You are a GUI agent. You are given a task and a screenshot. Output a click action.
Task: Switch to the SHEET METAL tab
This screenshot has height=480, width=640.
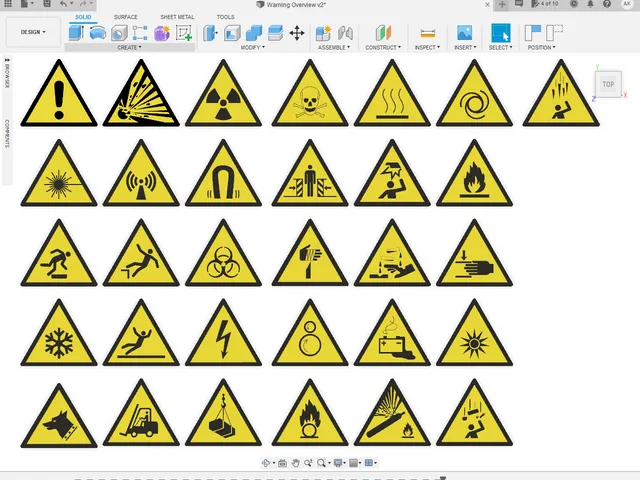coord(177,17)
